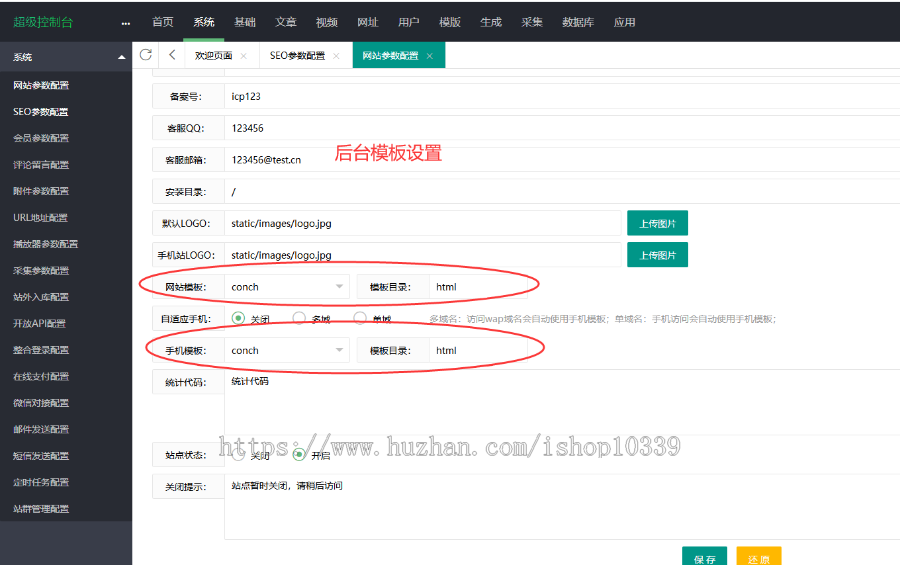Screen dimensions: 900x565
Task: Click the three-dot menu next to 超级控制台
Action: (x=126, y=24)
